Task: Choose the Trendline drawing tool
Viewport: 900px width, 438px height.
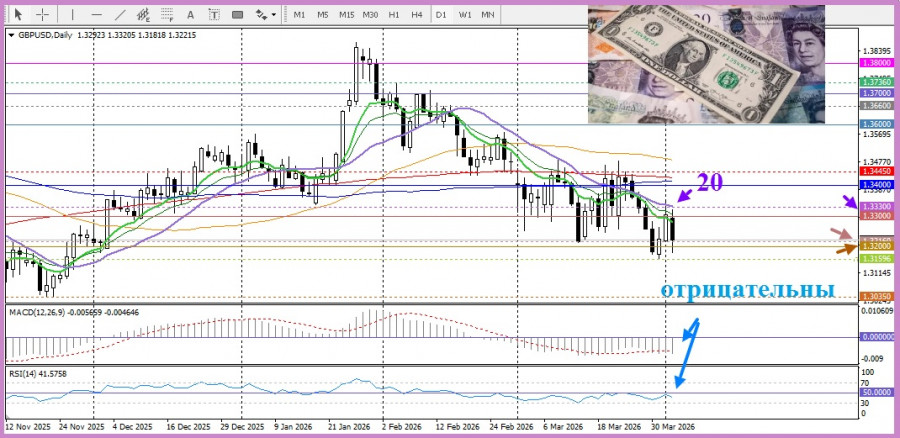Action: point(120,14)
